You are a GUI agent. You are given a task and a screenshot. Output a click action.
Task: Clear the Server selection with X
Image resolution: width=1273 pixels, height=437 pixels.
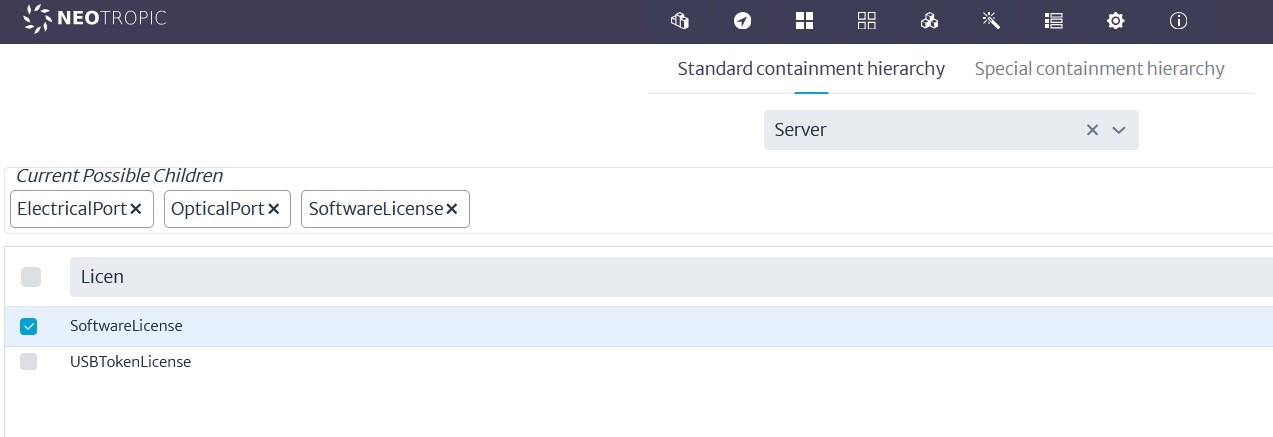coord(1093,130)
